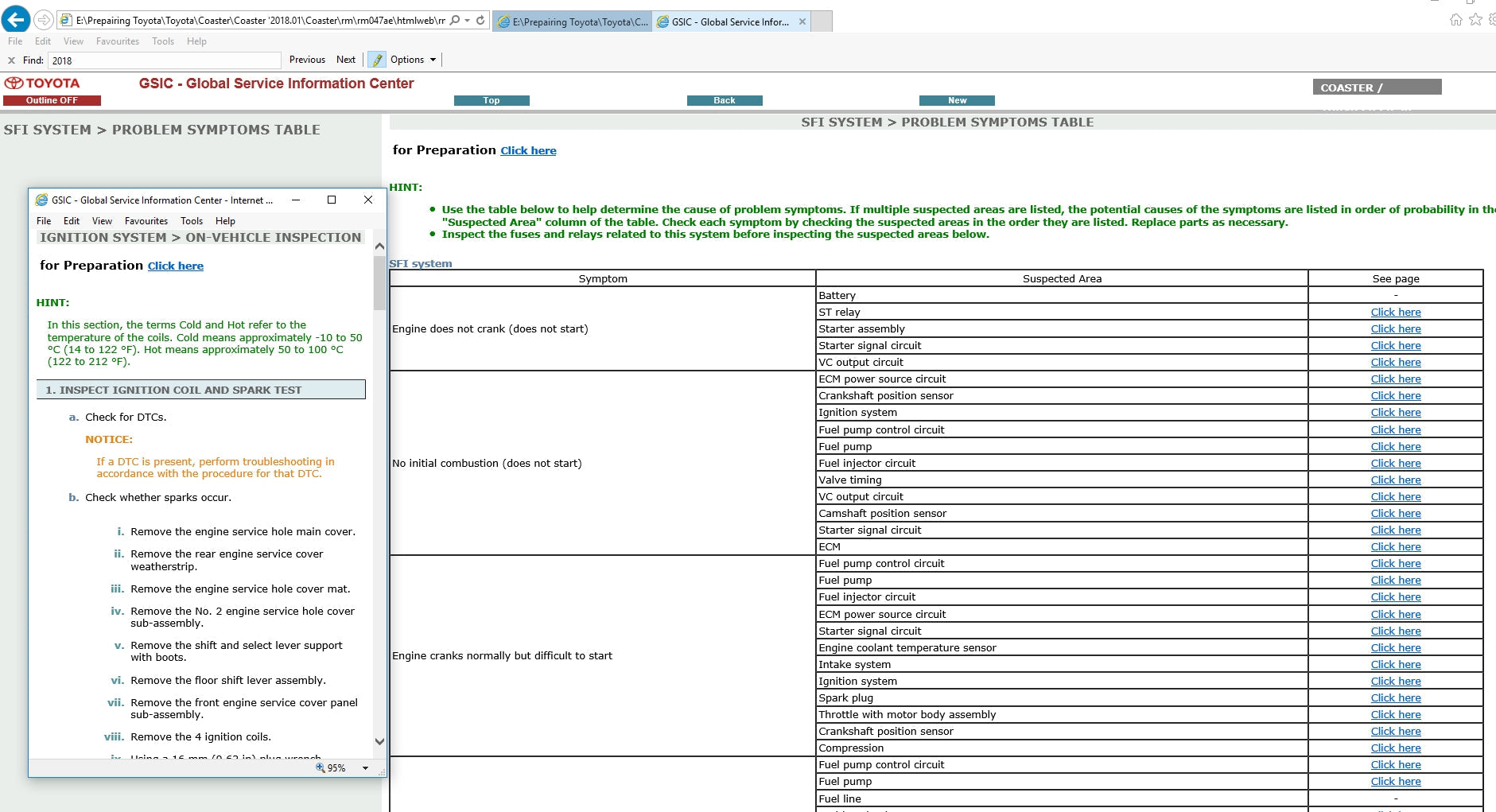This screenshot has width=1496, height=812.
Task: Close the Find bar with X
Action: click(11, 60)
